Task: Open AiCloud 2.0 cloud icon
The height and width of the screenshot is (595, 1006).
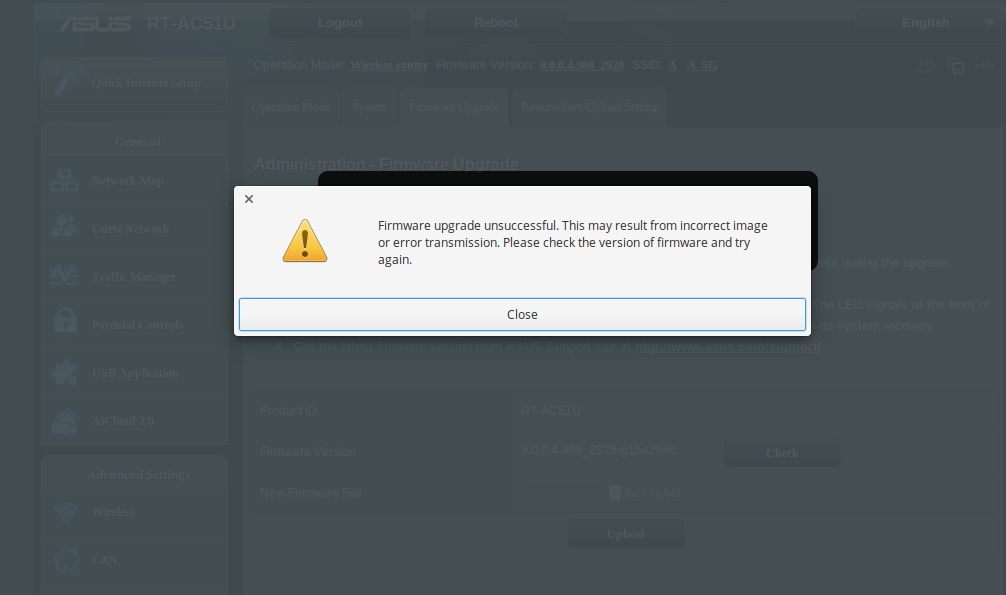Action: tap(64, 420)
